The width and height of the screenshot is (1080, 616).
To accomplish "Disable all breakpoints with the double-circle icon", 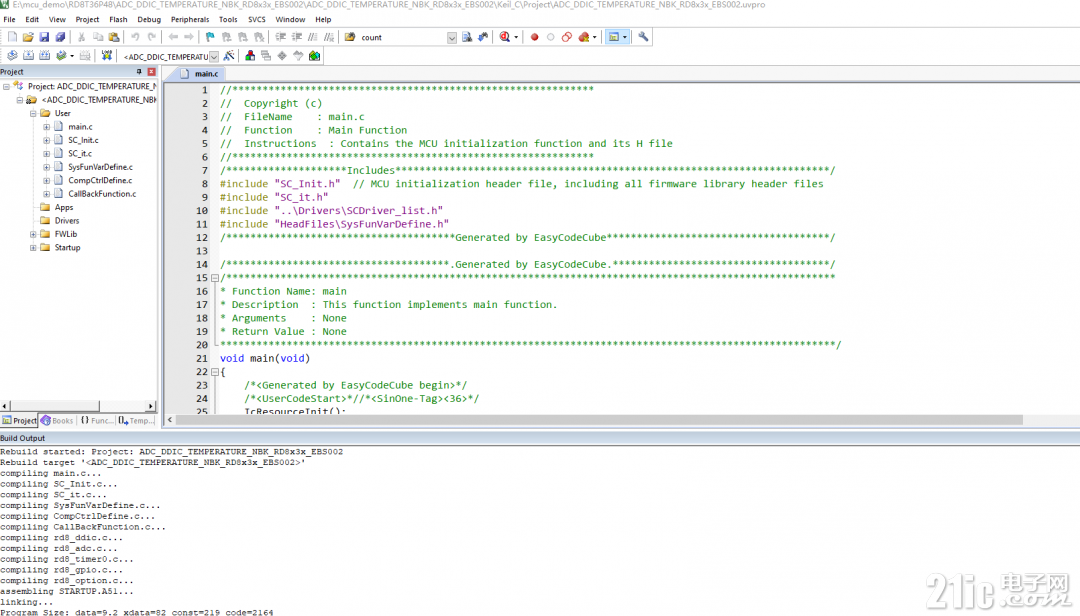I will (x=567, y=37).
